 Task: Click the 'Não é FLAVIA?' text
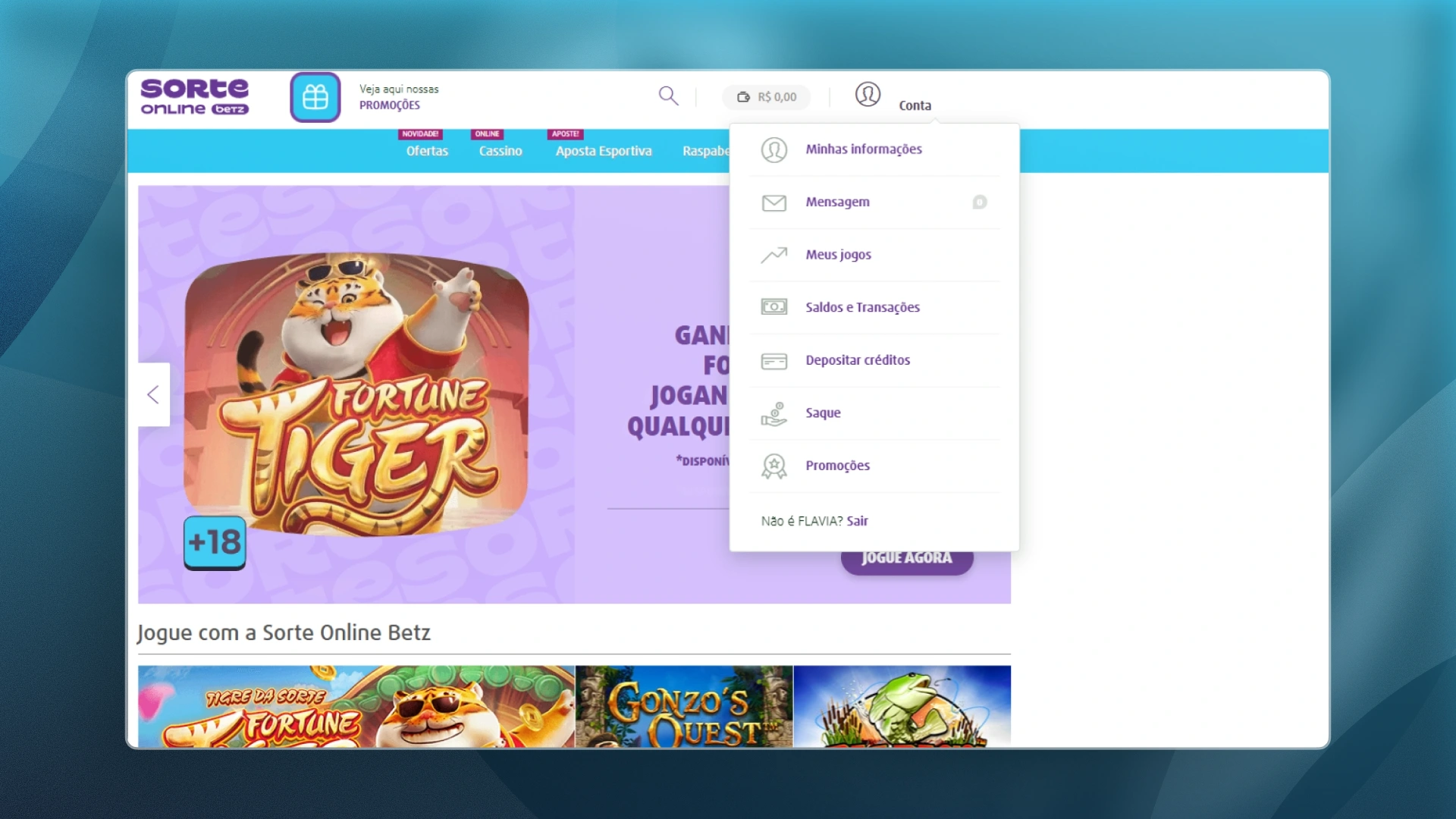(x=802, y=521)
